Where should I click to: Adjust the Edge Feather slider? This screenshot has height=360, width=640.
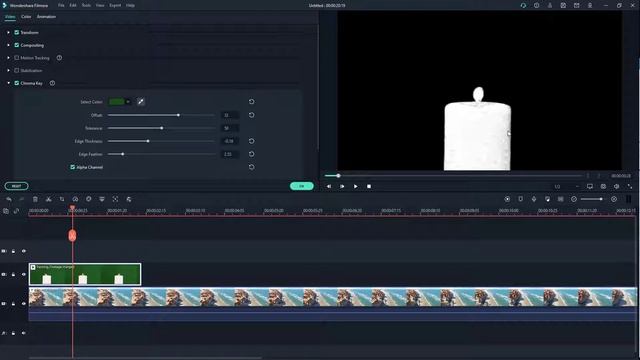point(161,154)
